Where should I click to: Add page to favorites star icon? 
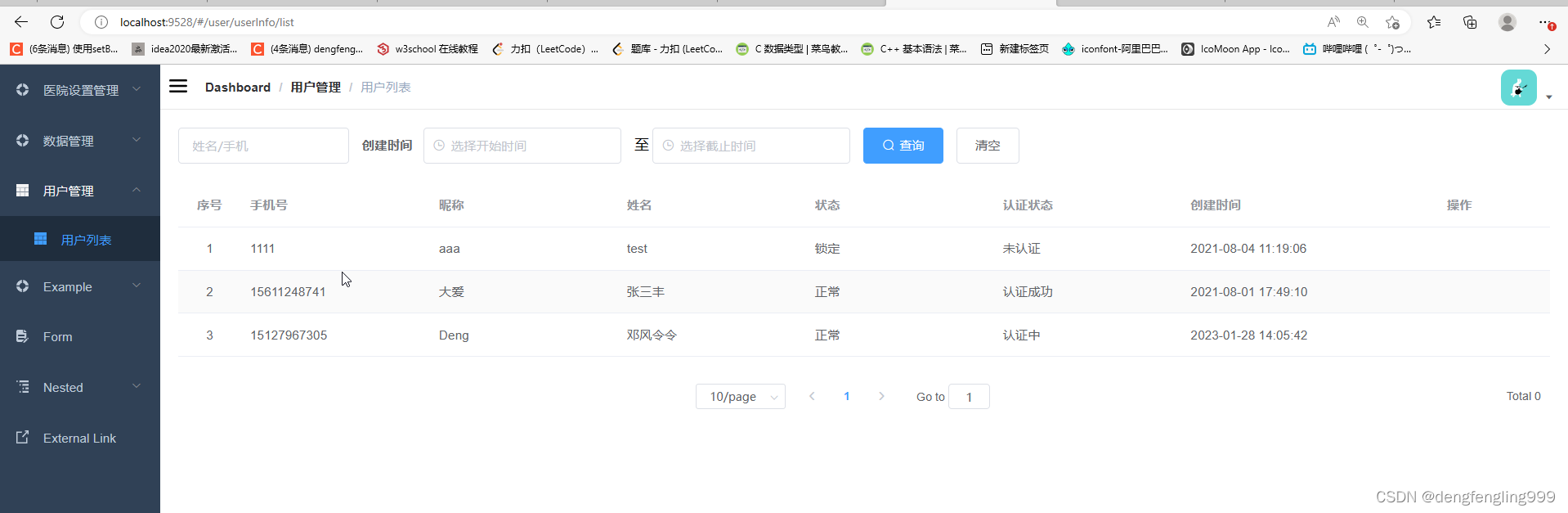pos(1393,22)
